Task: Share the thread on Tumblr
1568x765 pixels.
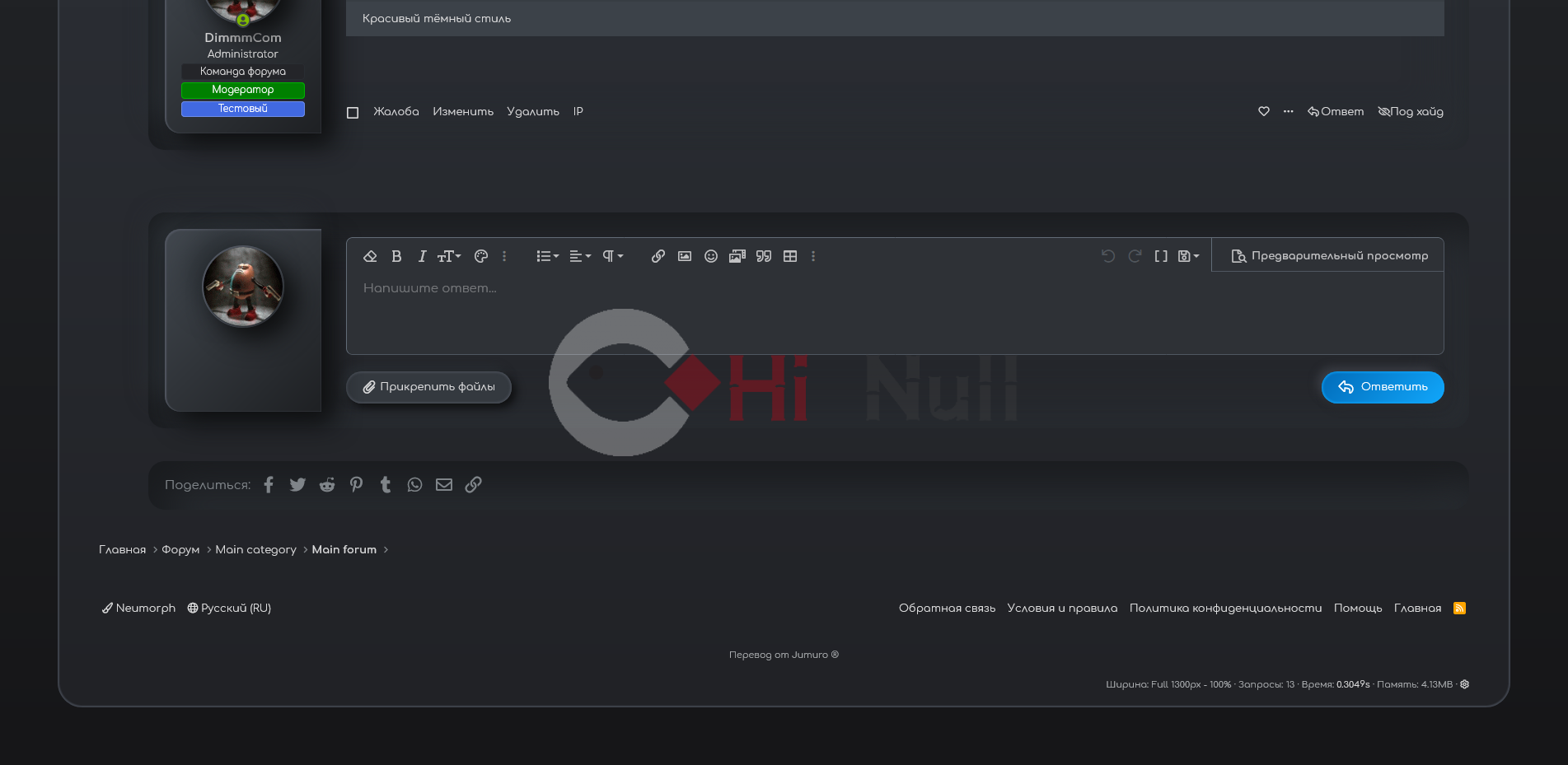Action: [386, 485]
